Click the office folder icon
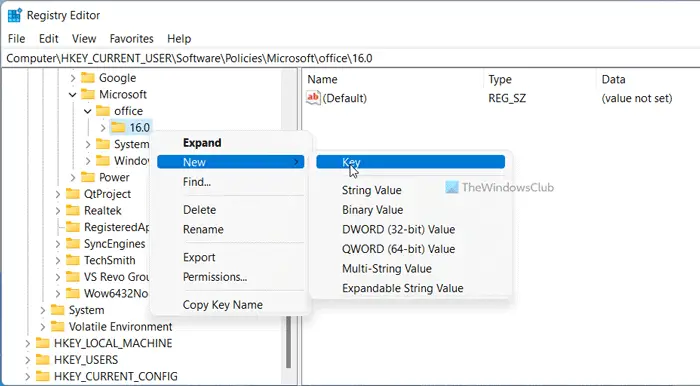Image resolution: width=700 pixels, height=386 pixels. point(103,111)
